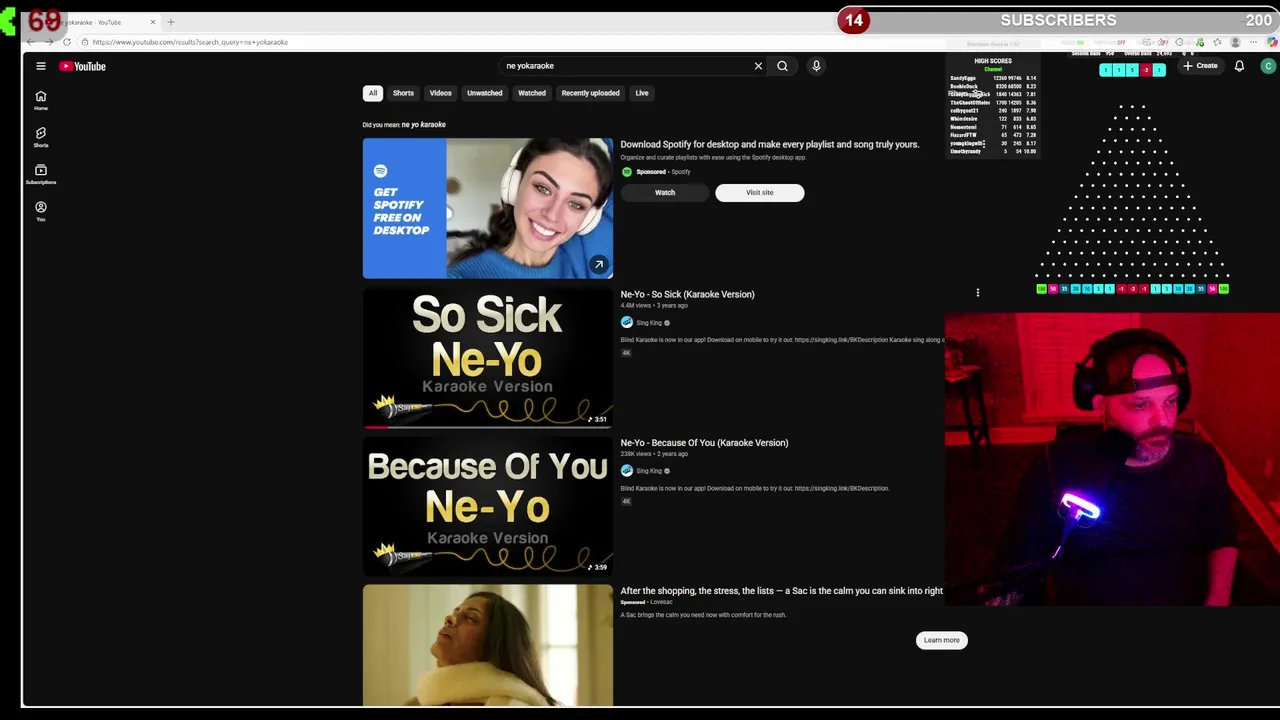Click the Create button
Image resolution: width=1280 pixels, height=720 pixels.
point(1200,66)
